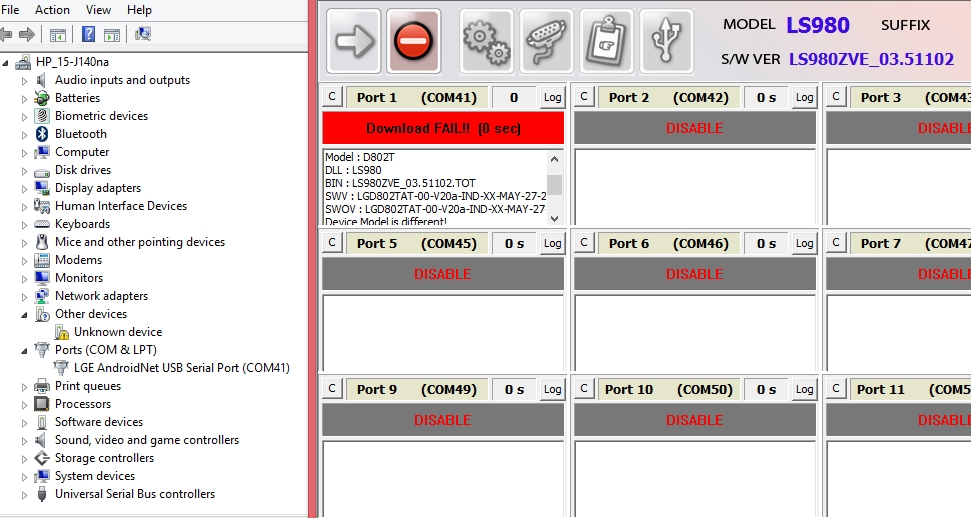The width and height of the screenshot is (971, 518).
Task: Click the green arrow Start button
Action: pos(354,41)
